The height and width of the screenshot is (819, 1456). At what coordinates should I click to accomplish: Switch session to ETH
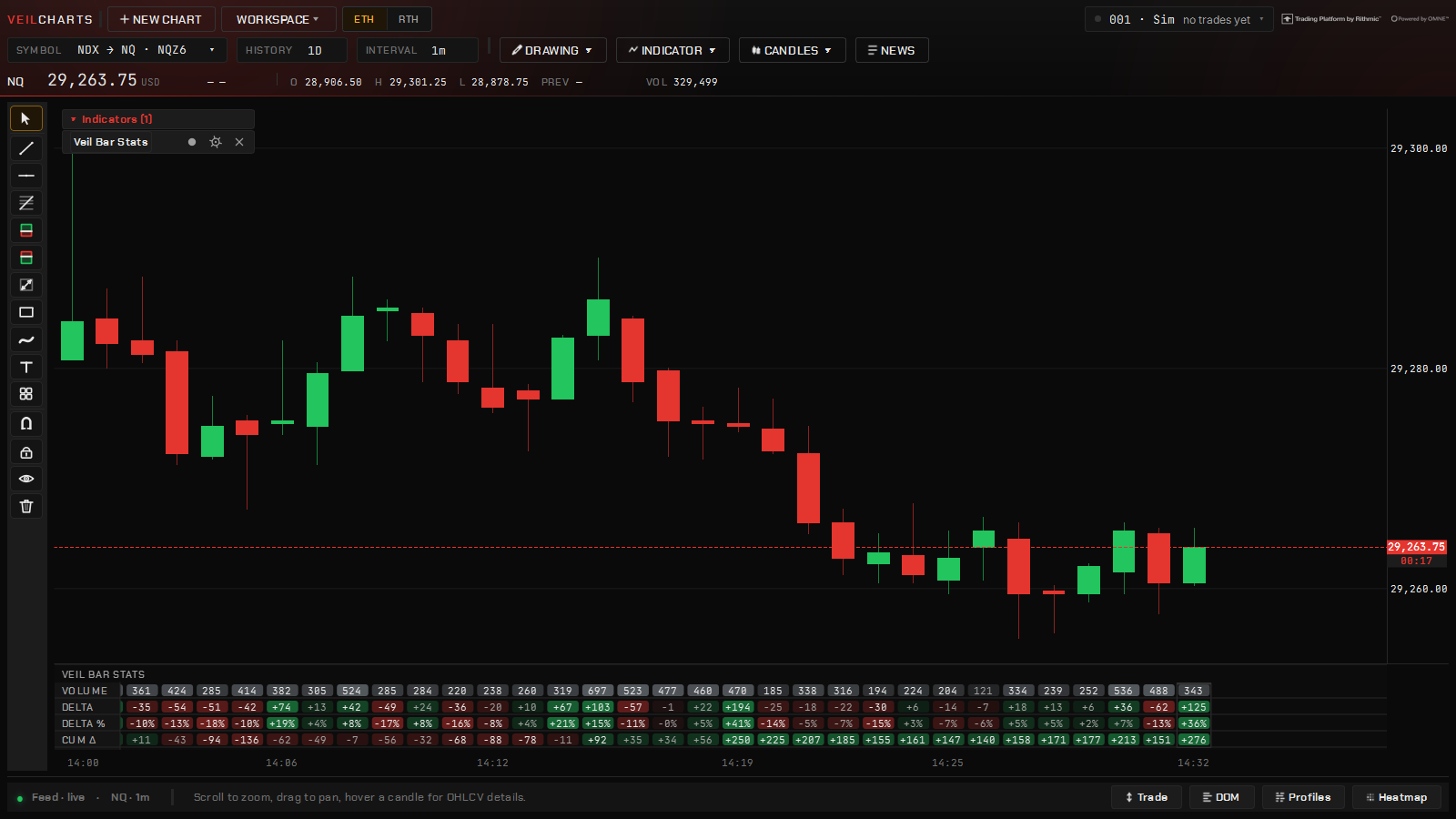[364, 19]
